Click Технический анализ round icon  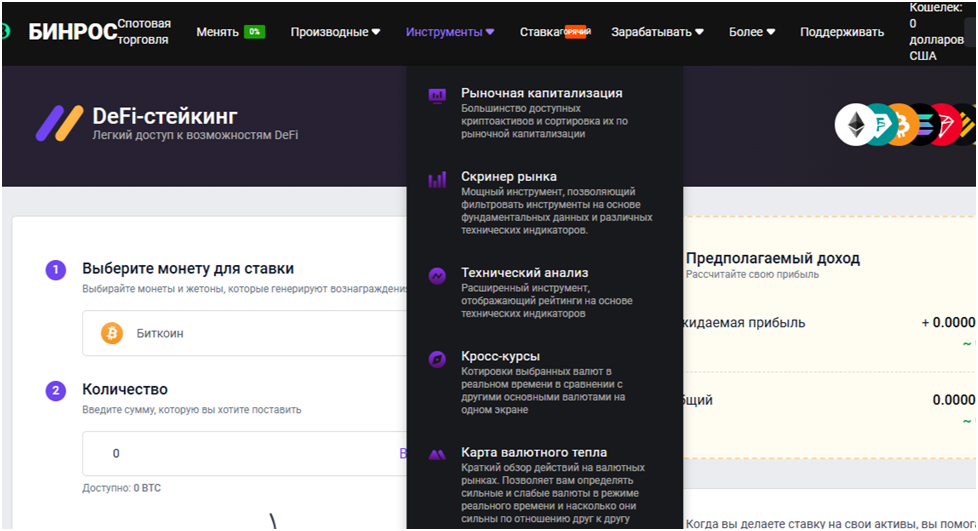[x=437, y=276]
